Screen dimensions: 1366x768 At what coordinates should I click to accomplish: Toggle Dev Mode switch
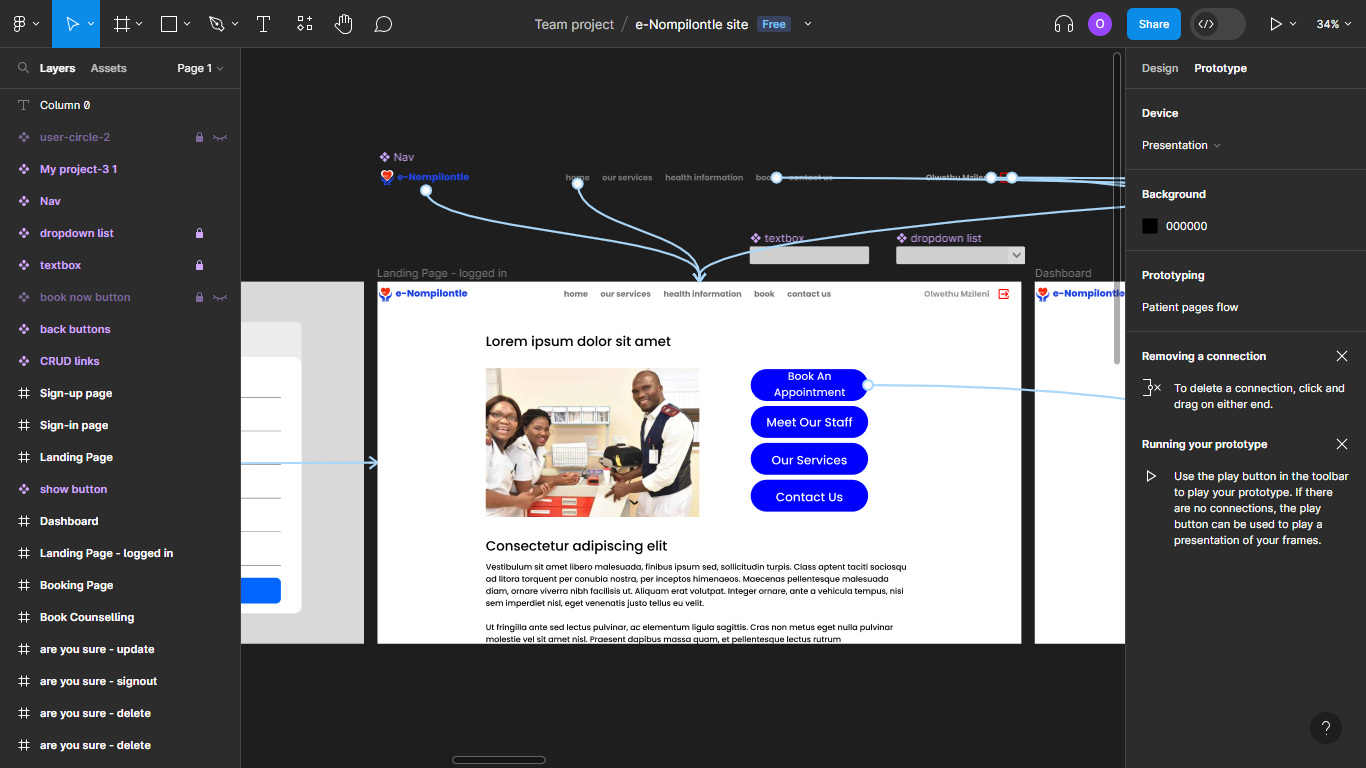1218,24
